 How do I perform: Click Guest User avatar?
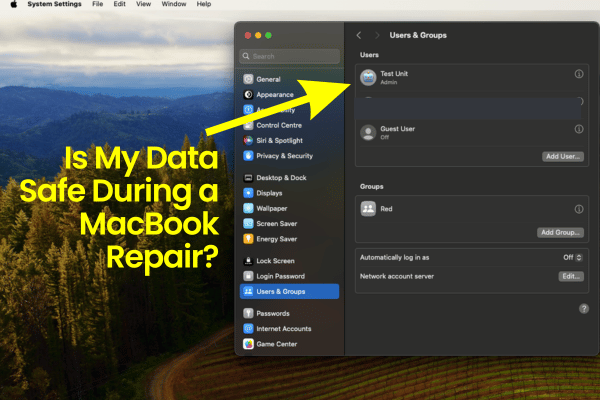[368, 132]
